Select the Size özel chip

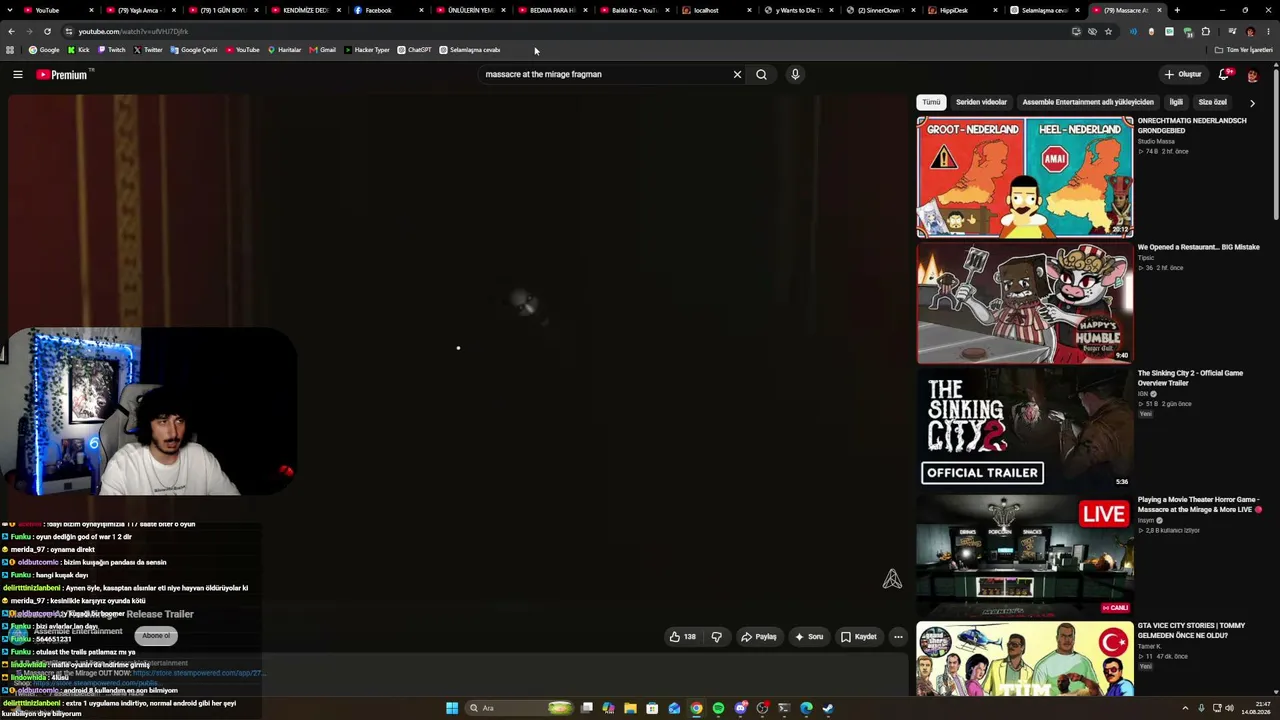coord(1212,102)
